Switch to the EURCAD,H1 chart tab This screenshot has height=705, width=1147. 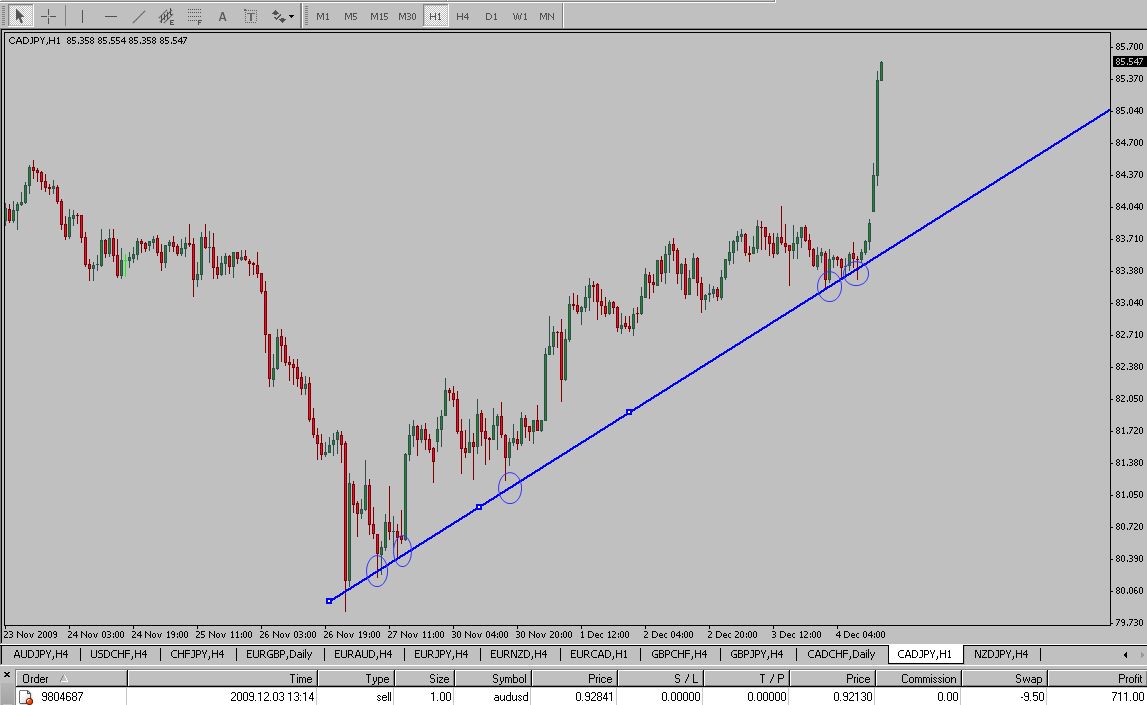[599, 654]
